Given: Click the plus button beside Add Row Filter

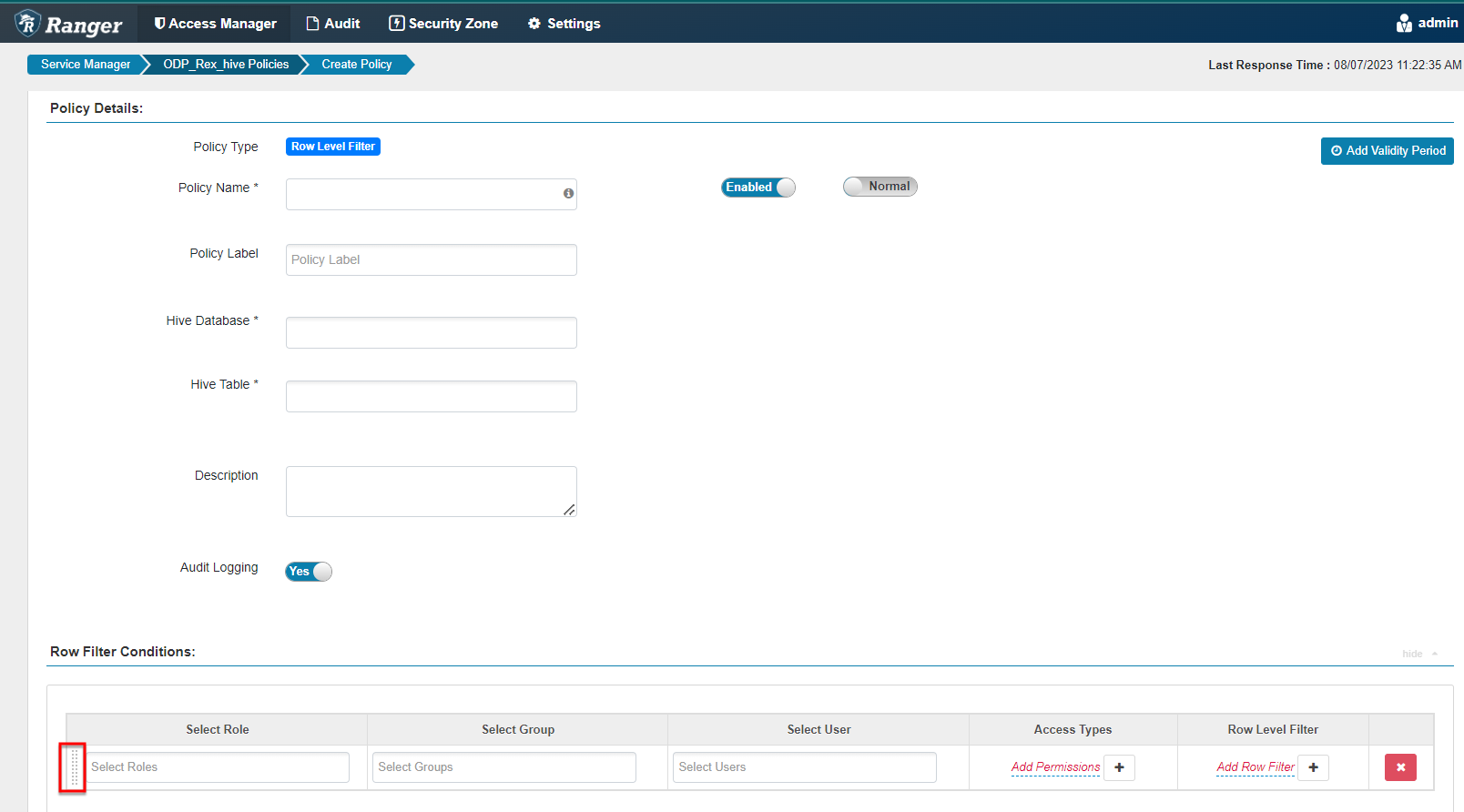Looking at the screenshot, I should click(x=1313, y=767).
